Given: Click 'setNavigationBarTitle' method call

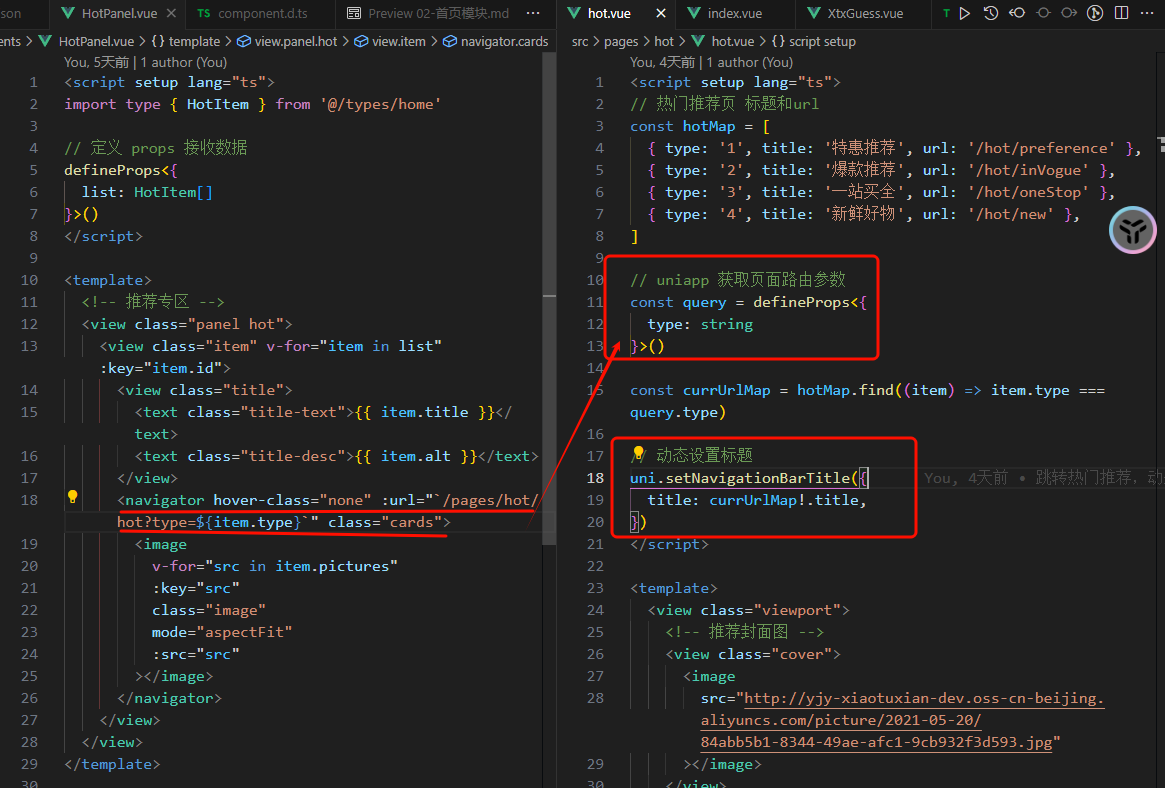Looking at the screenshot, I should 757,478.
